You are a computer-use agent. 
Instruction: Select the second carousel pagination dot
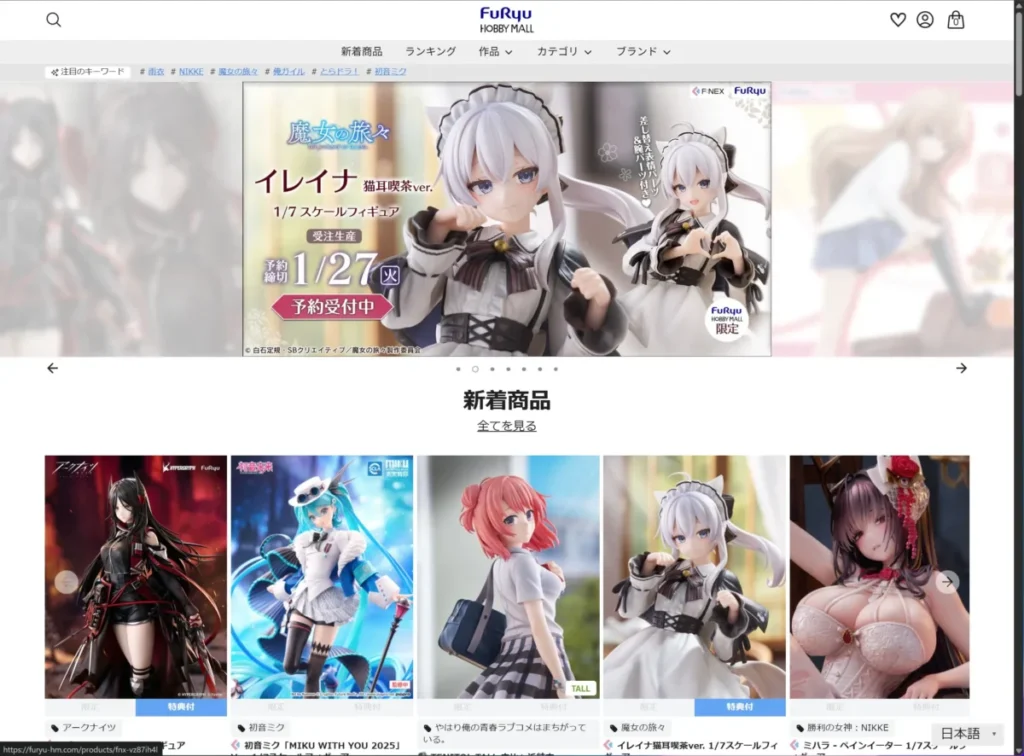tap(474, 369)
